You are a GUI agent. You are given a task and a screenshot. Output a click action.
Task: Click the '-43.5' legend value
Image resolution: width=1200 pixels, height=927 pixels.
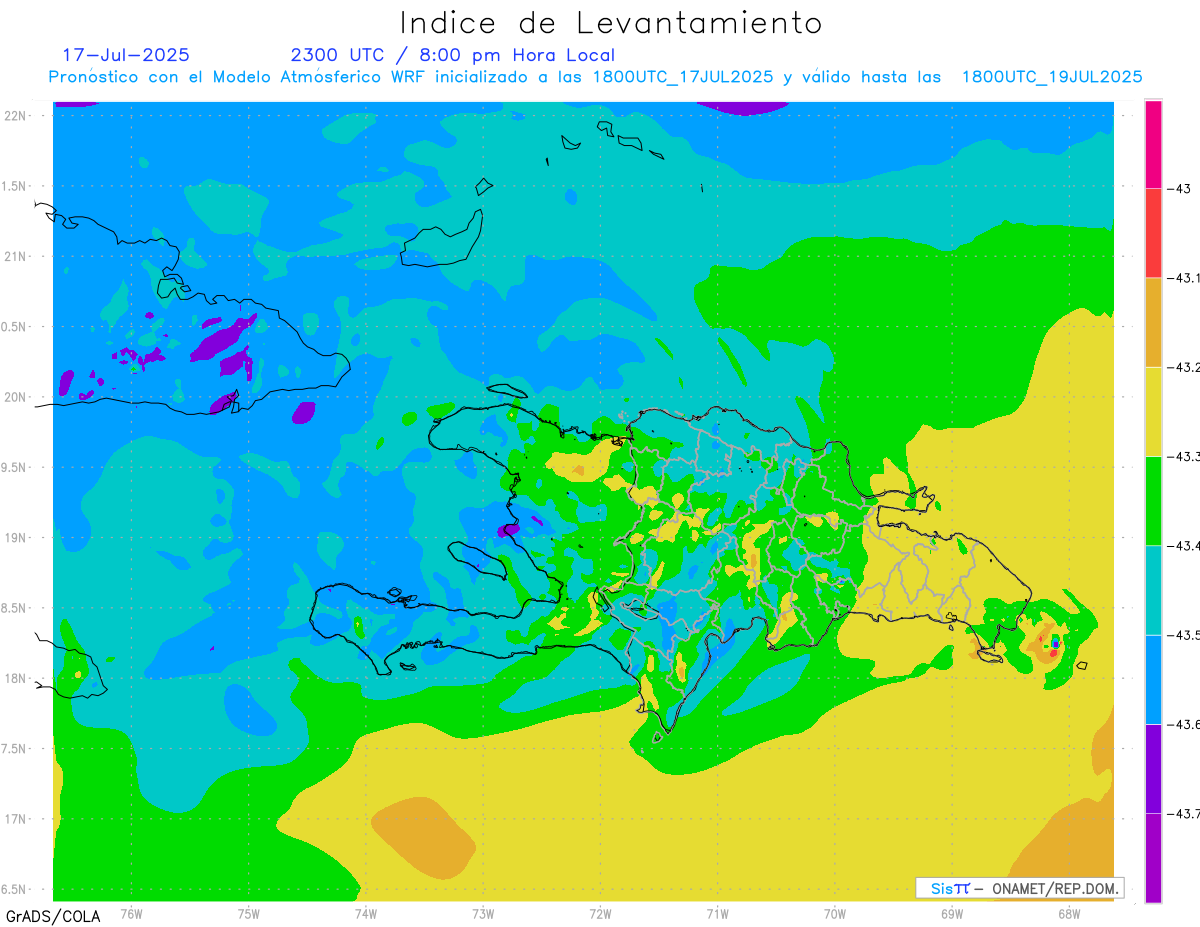[x=1183, y=634]
